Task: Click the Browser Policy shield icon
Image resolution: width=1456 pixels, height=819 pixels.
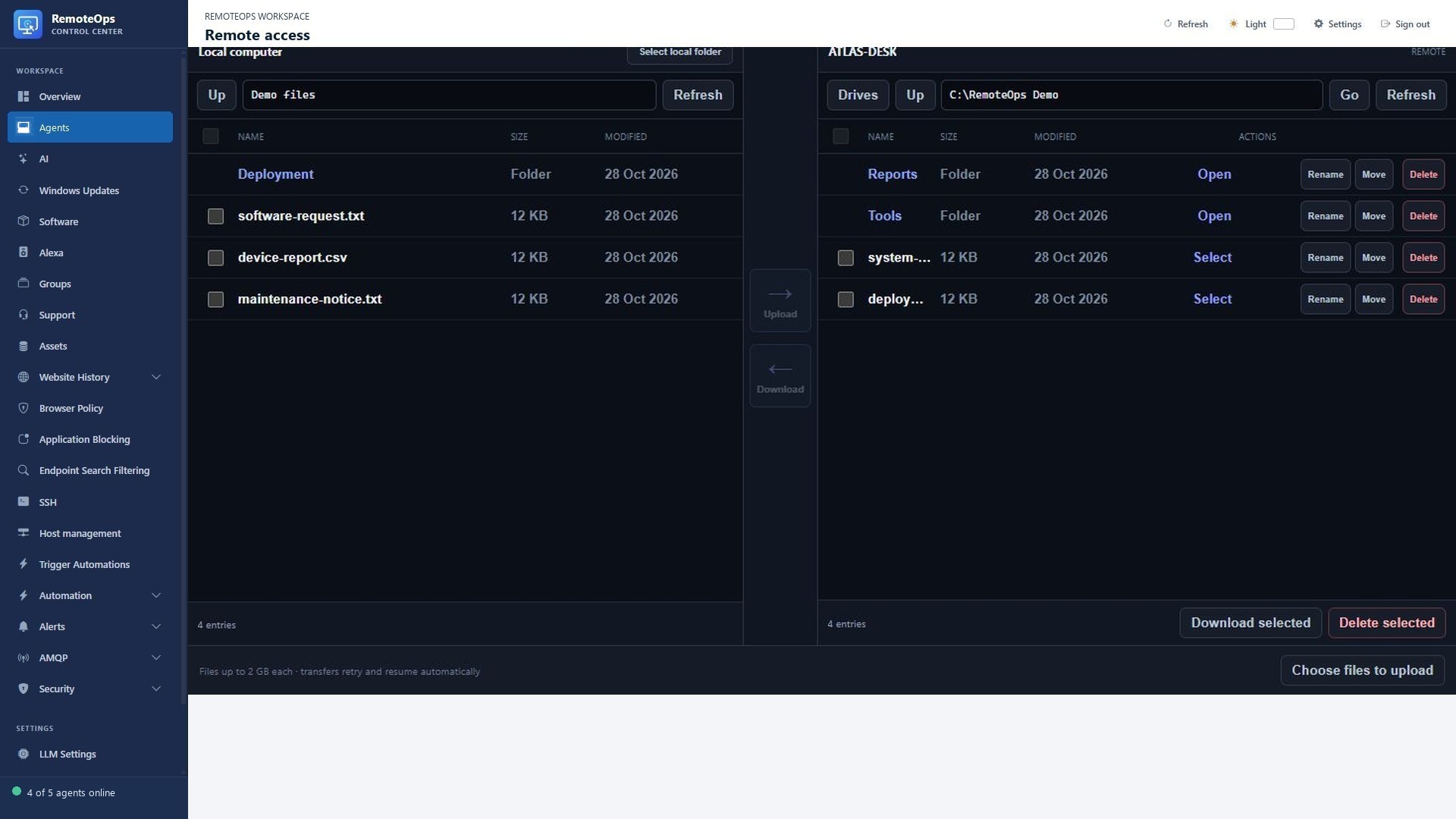Action: coord(24,408)
